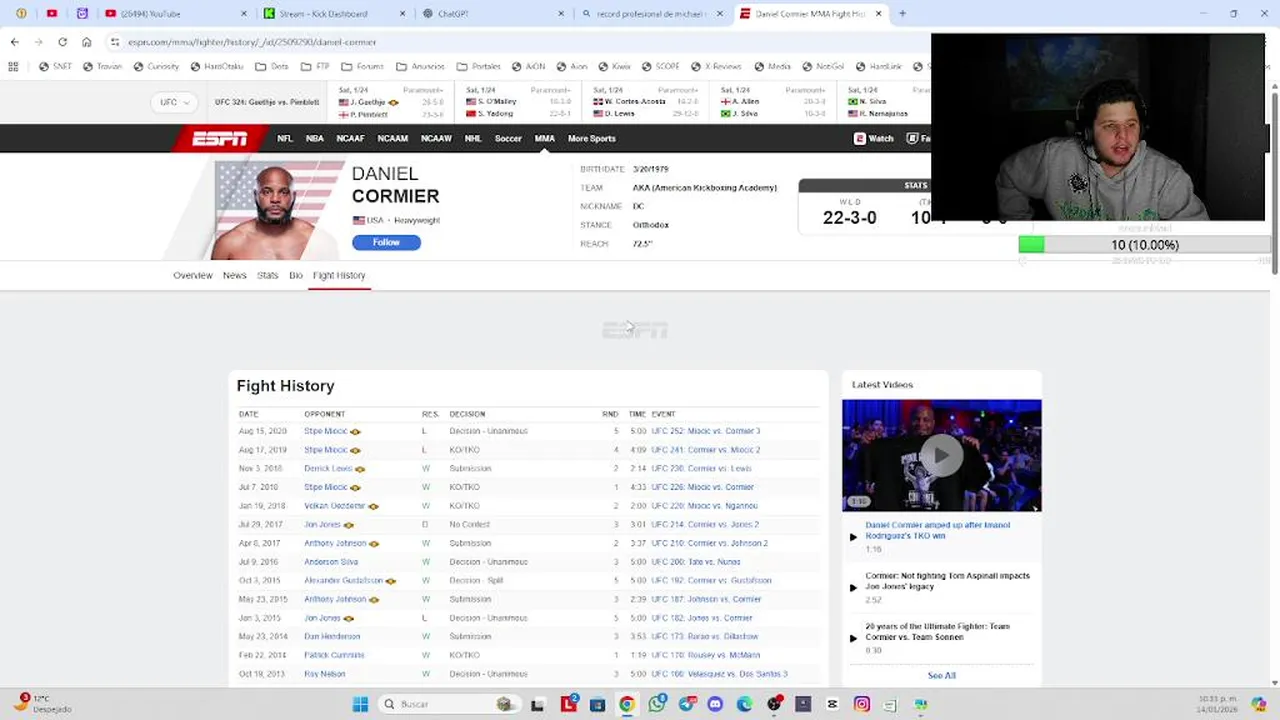Screen dimensions: 1280x720
Task: Open UFC 252: Miocic vs. Cormier 3 event
Action: [706, 431]
